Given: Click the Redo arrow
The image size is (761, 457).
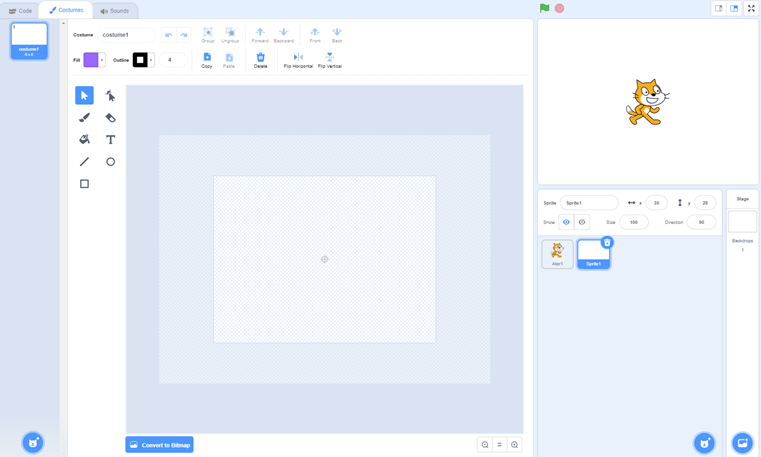Looking at the screenshot, I should click(x=184, y=35).
